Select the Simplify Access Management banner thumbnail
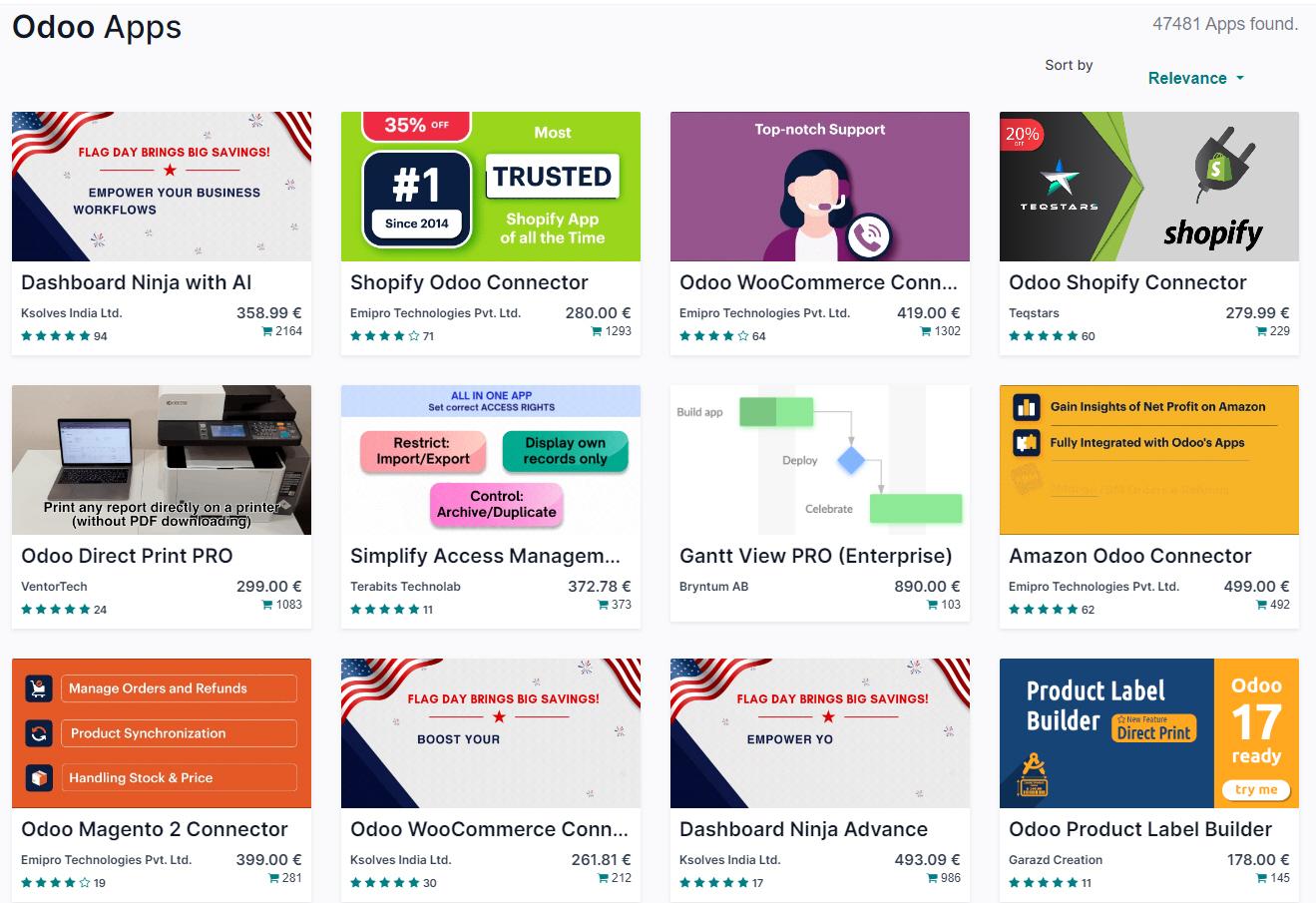 click(491, 460)
